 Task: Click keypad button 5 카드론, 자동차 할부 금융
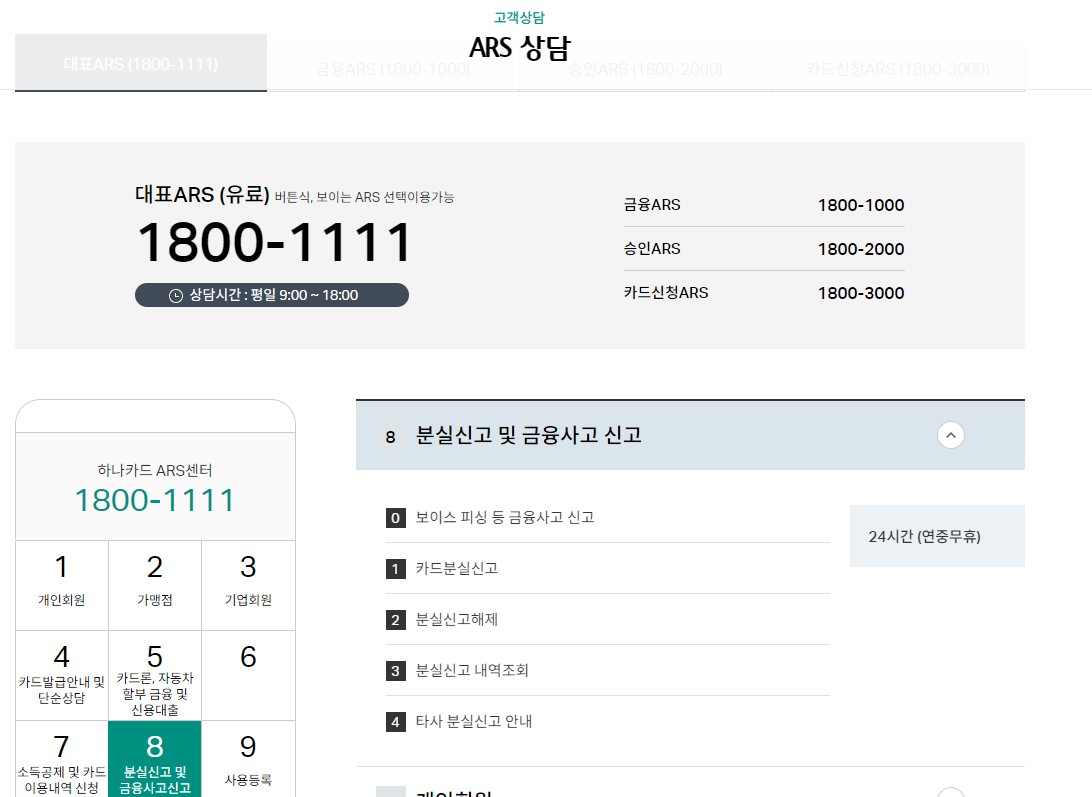pyautogui.click(x=155, y=675)
